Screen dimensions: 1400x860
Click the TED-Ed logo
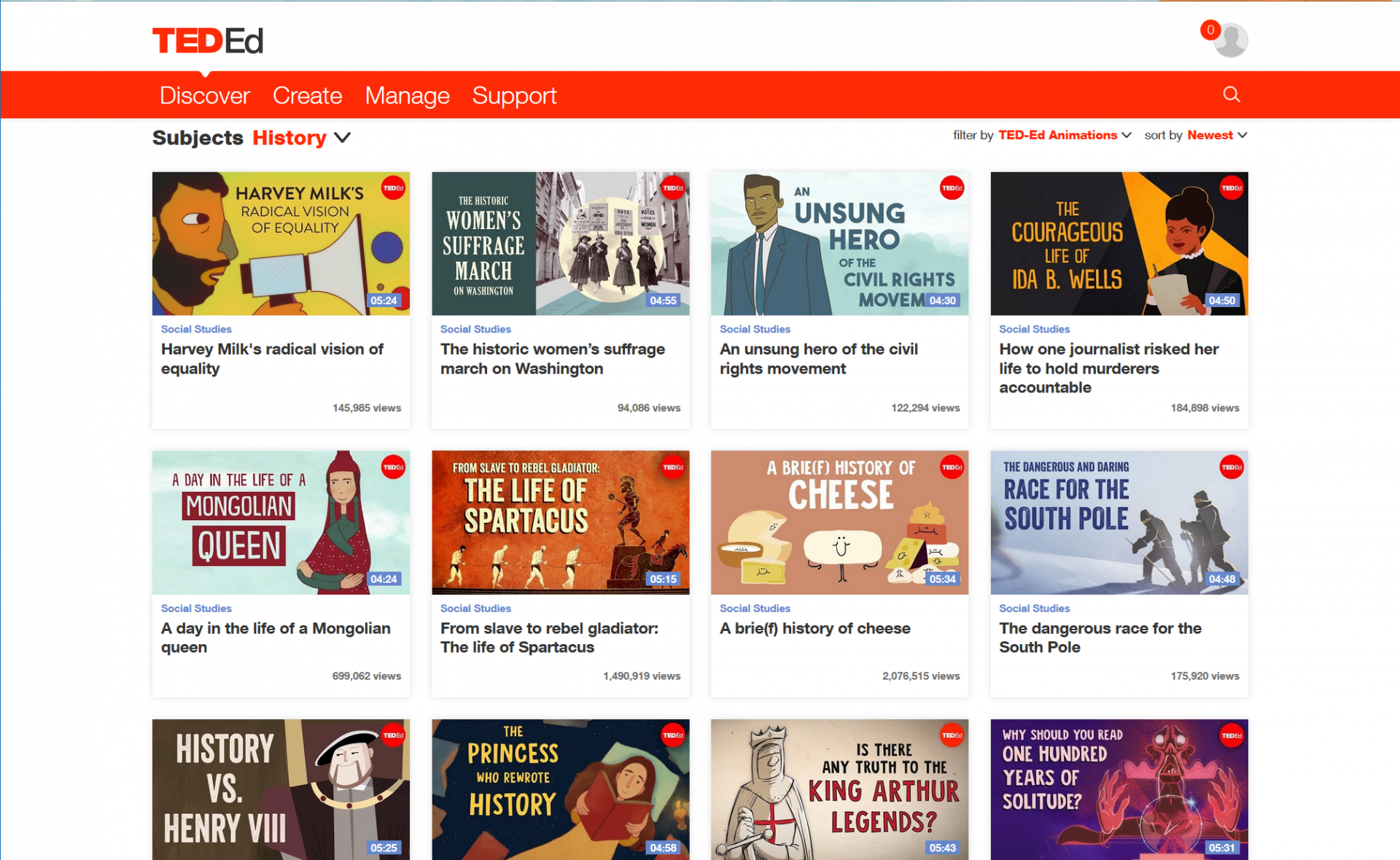click(x=207, y=41)
